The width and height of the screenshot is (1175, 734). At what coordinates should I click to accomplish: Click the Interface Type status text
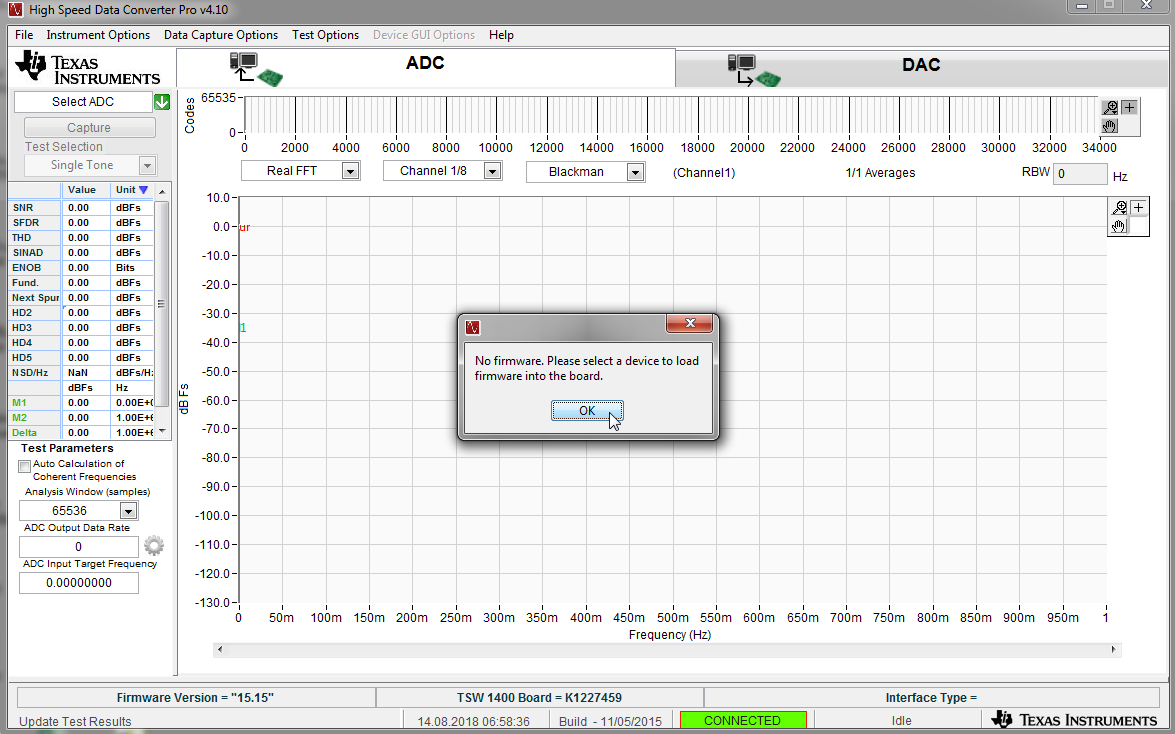(x=931, y=697)
